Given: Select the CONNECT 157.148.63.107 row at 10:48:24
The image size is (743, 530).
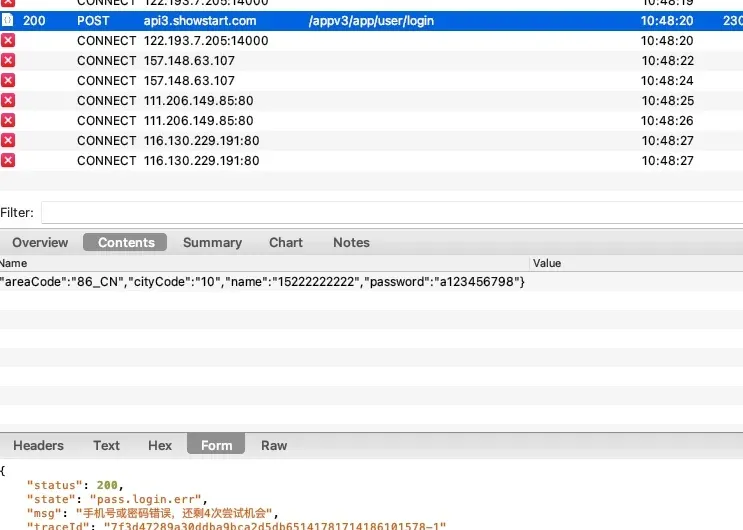Looking at the screenshot, I should (x=372, y=80).
